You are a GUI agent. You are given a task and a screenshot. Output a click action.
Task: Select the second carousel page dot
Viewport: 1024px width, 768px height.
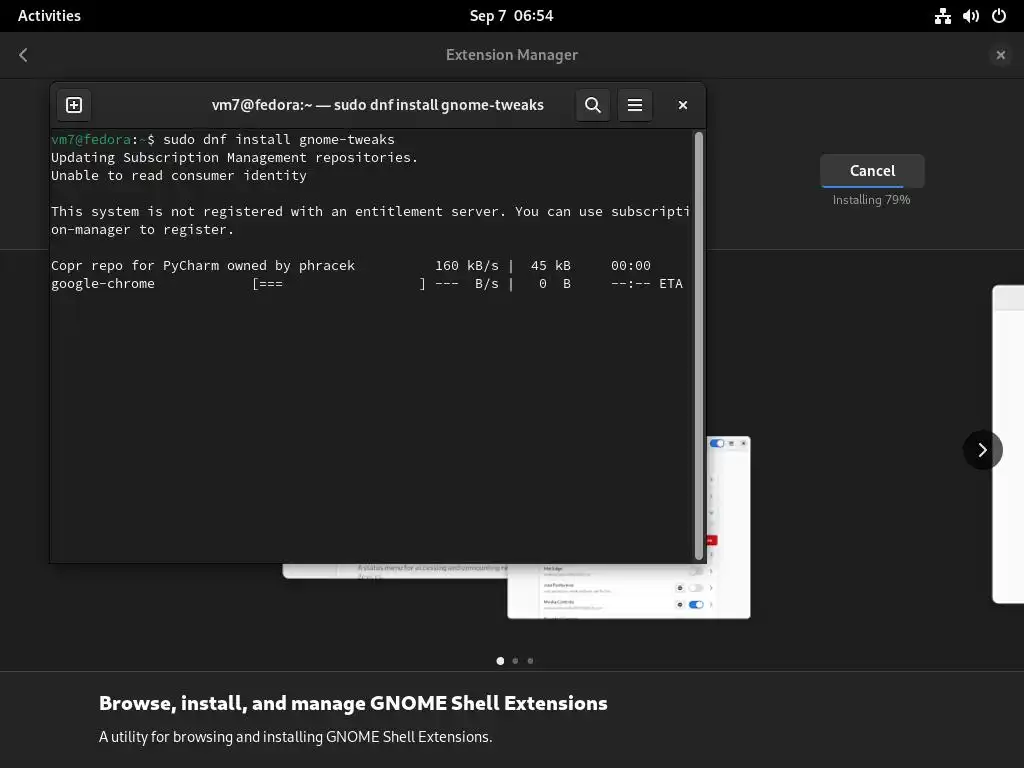coord(515,661)
